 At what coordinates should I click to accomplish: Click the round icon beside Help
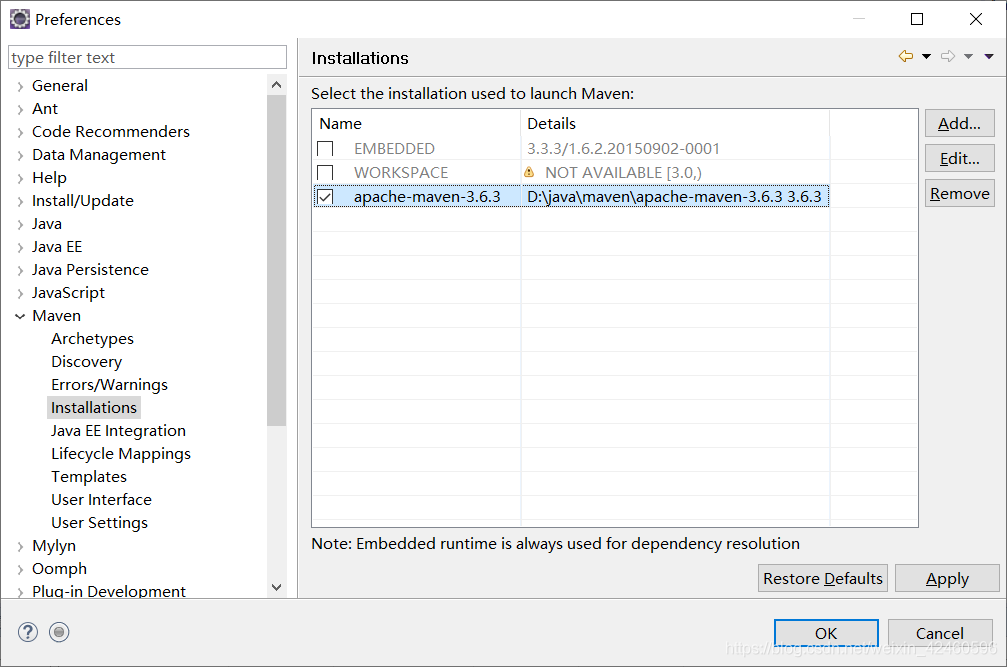click(x=59, y=632)
